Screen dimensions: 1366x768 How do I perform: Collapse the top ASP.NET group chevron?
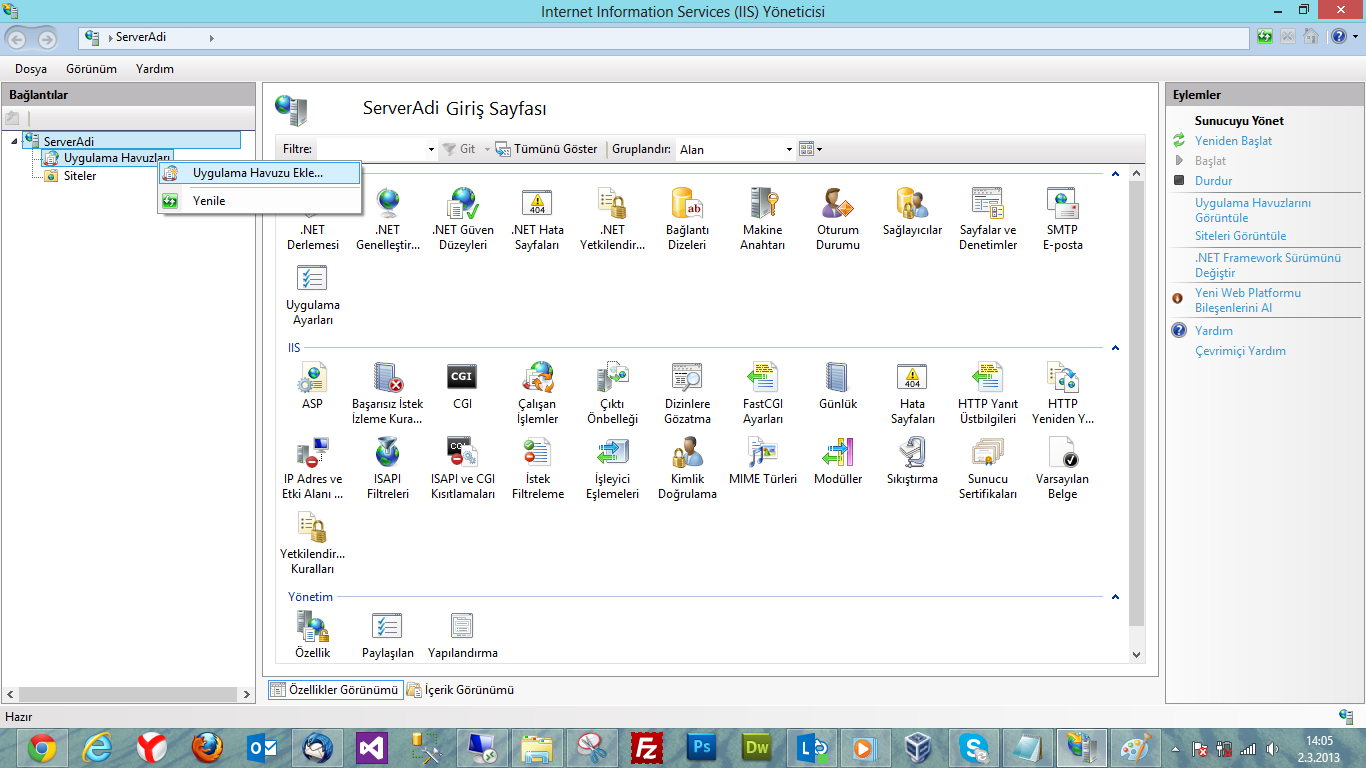pyautogui.click(x=1115, y=174)
